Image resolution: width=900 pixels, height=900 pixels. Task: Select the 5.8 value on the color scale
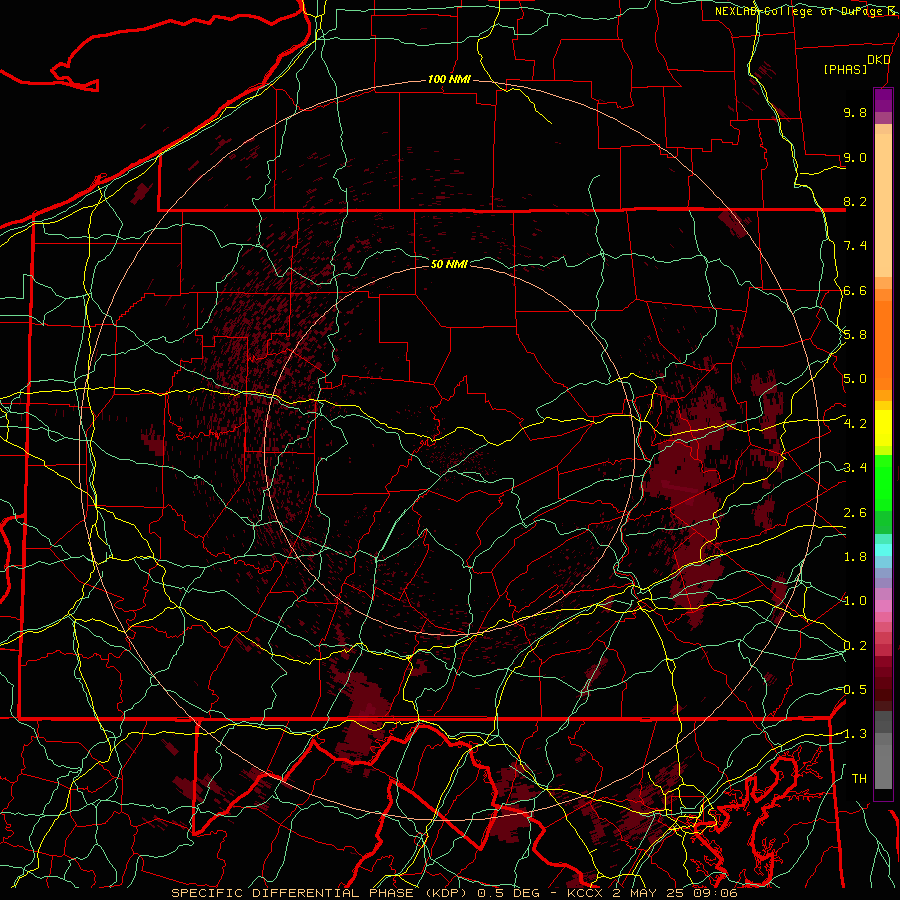click(x=855, y=335)
